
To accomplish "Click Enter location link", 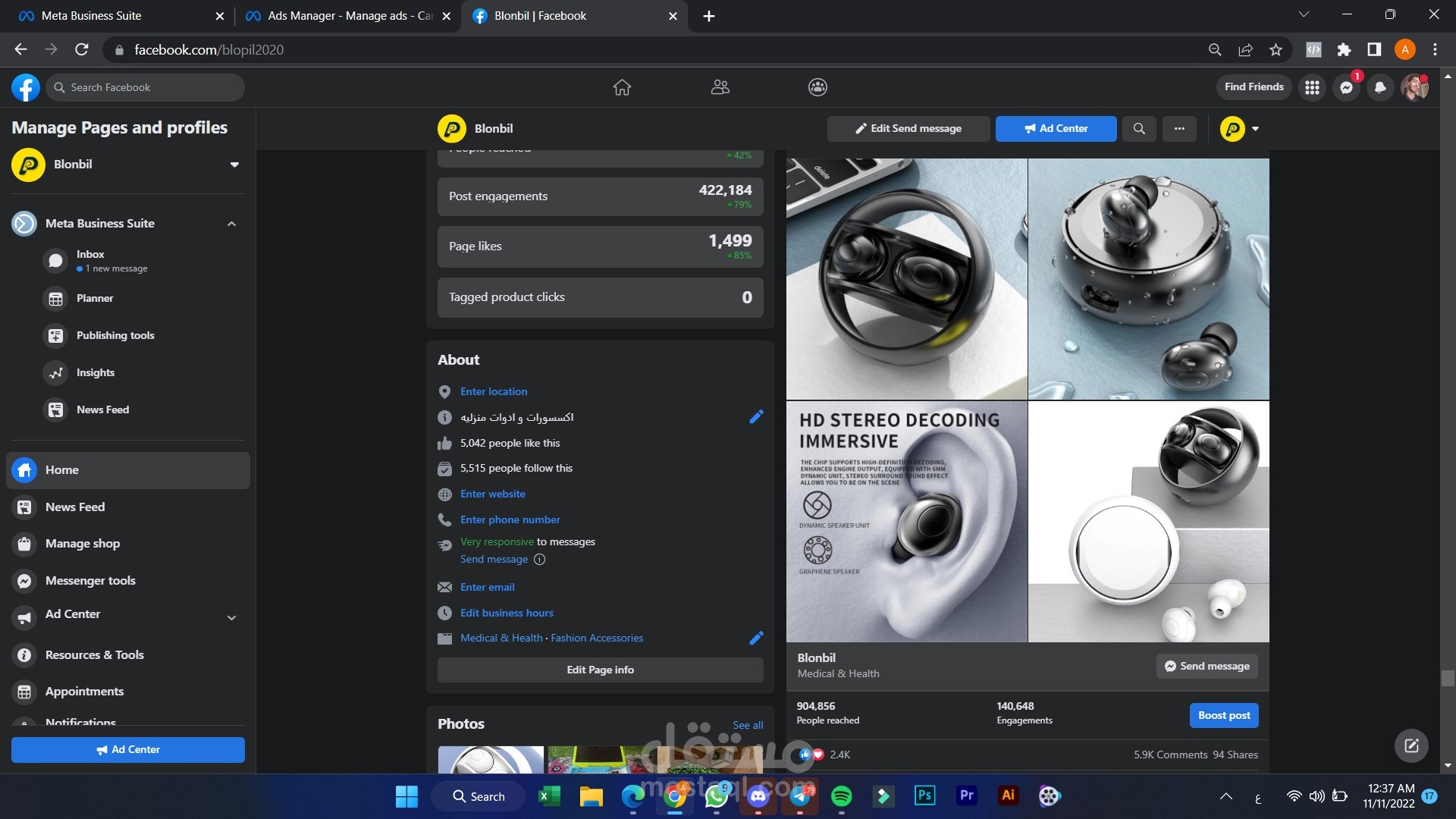I will coord(494,391).
